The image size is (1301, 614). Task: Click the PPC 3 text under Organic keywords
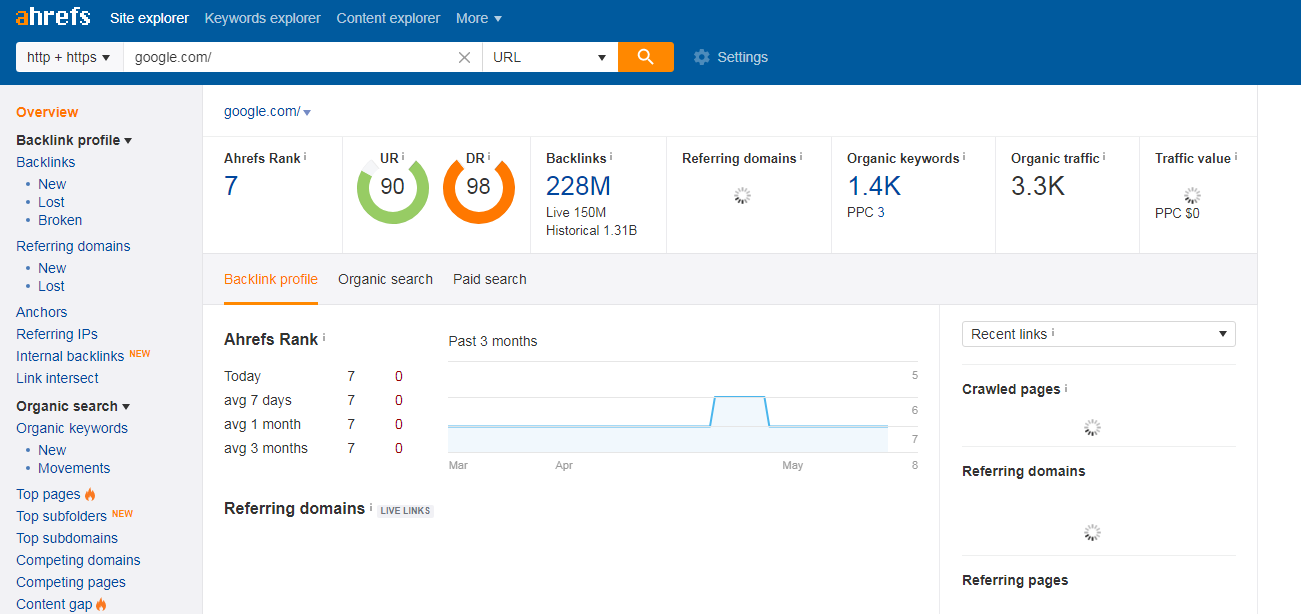(x=866, y=212)
